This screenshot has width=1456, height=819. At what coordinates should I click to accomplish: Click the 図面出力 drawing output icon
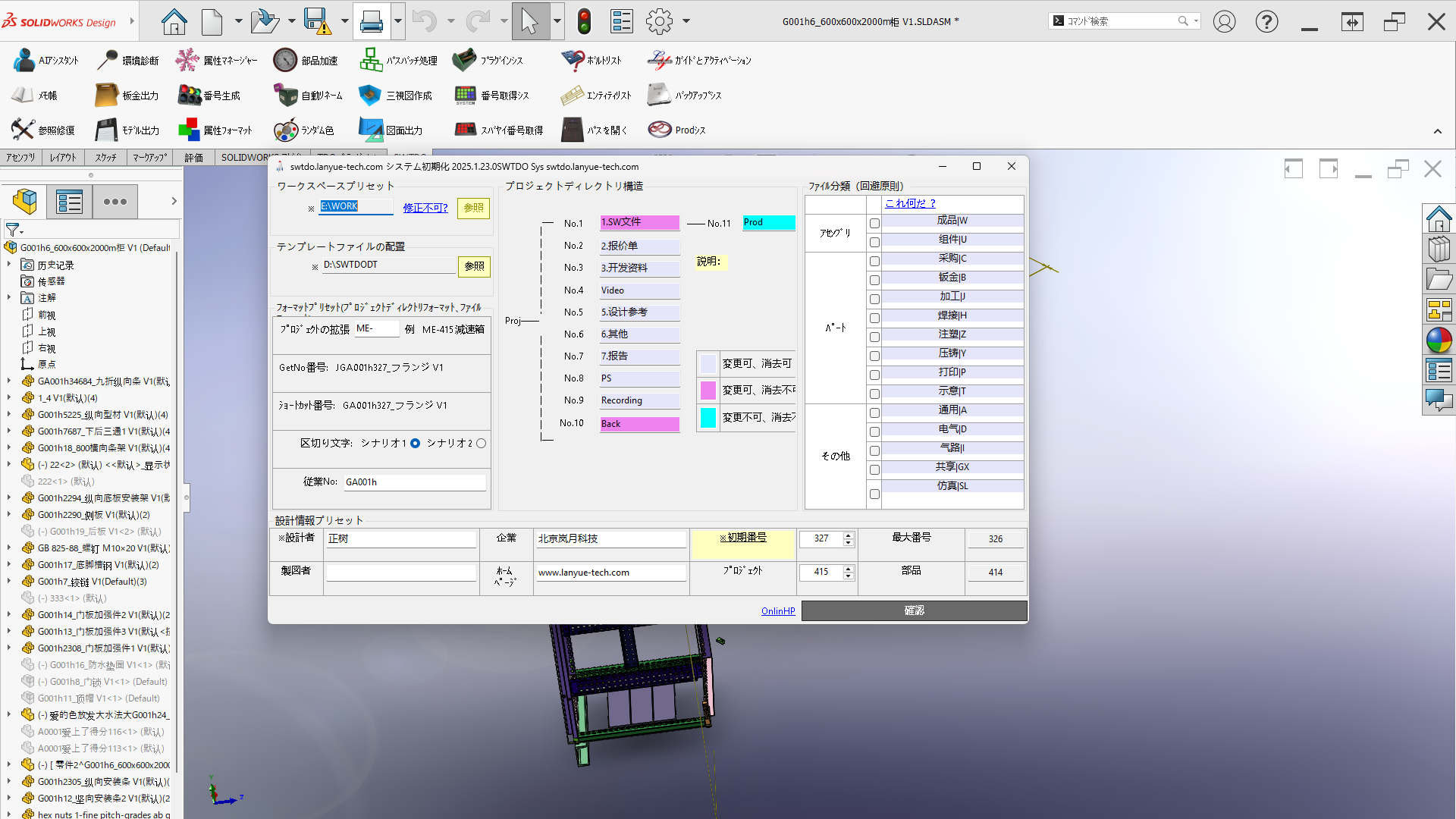tap(371, 130)
